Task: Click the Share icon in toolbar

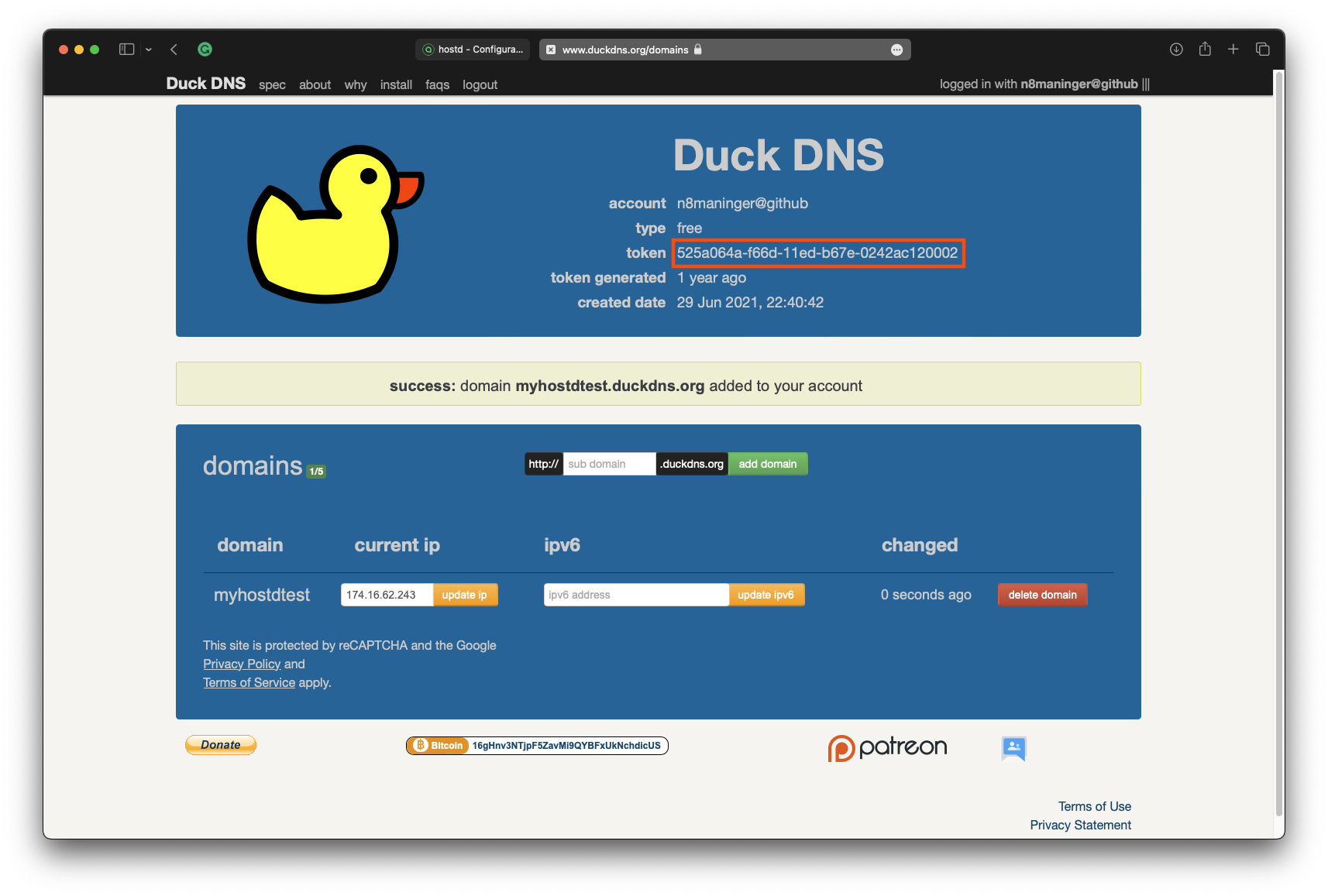Action: pyautogui.click(x=1205, y=50)
